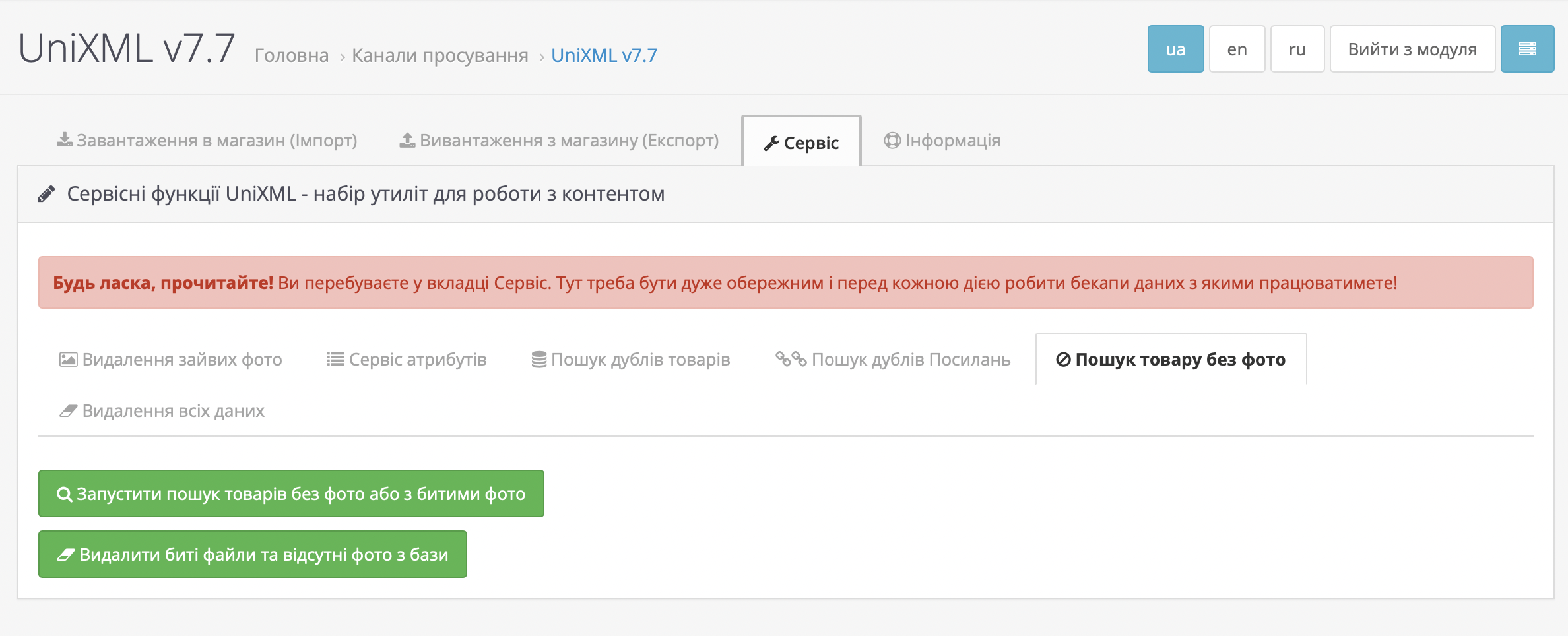Switch to Видалення всіх даних subtab
This screenshot has width=1568, height=636.
pyautogui.click(x=162, y=411)
